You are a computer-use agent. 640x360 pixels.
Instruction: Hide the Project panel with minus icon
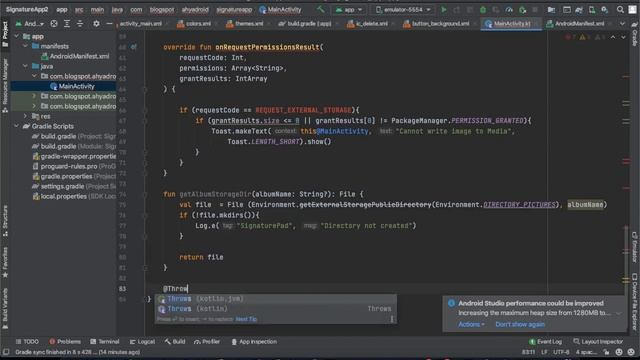109,24
